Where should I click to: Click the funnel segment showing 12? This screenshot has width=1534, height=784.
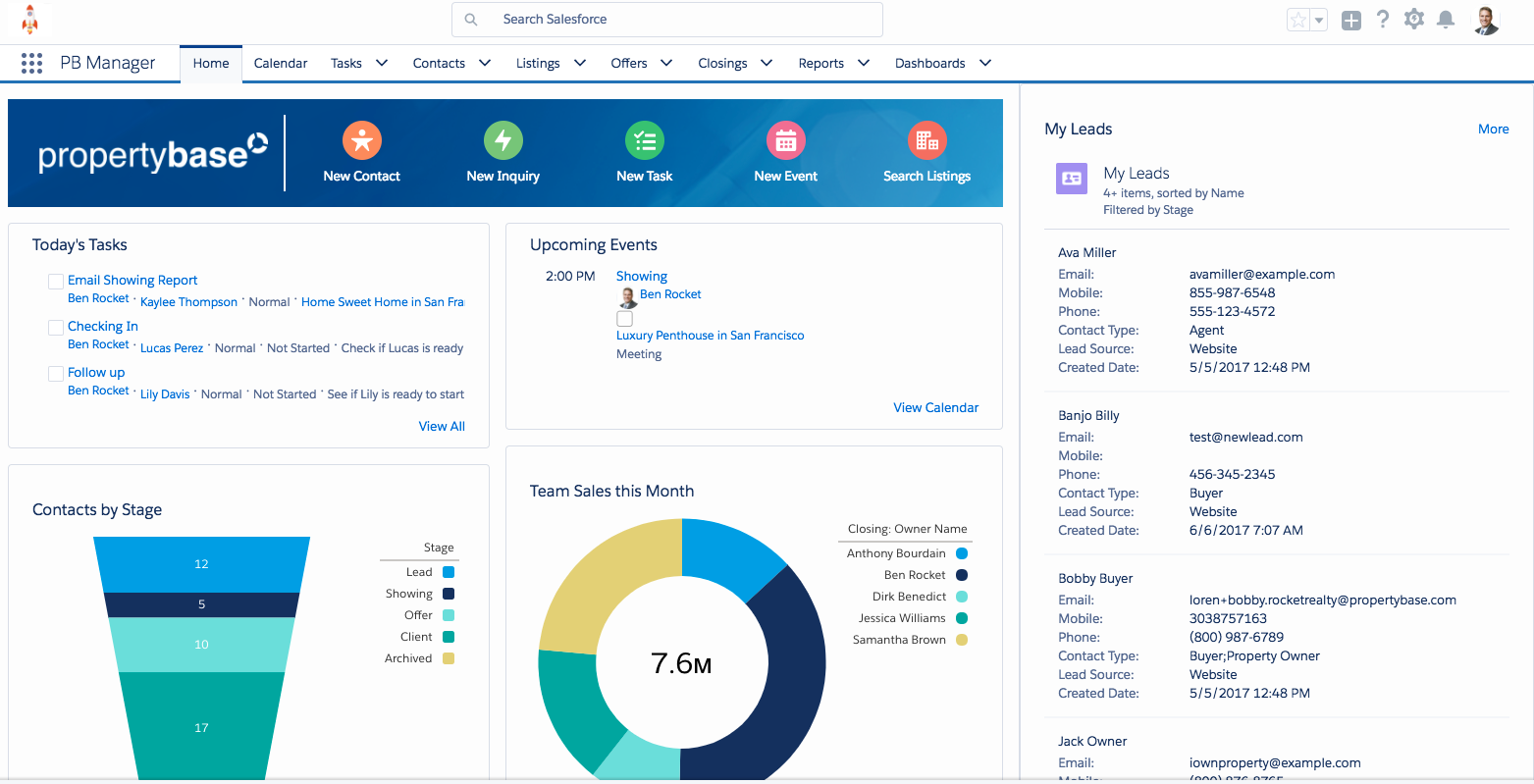tap(201, 564)
